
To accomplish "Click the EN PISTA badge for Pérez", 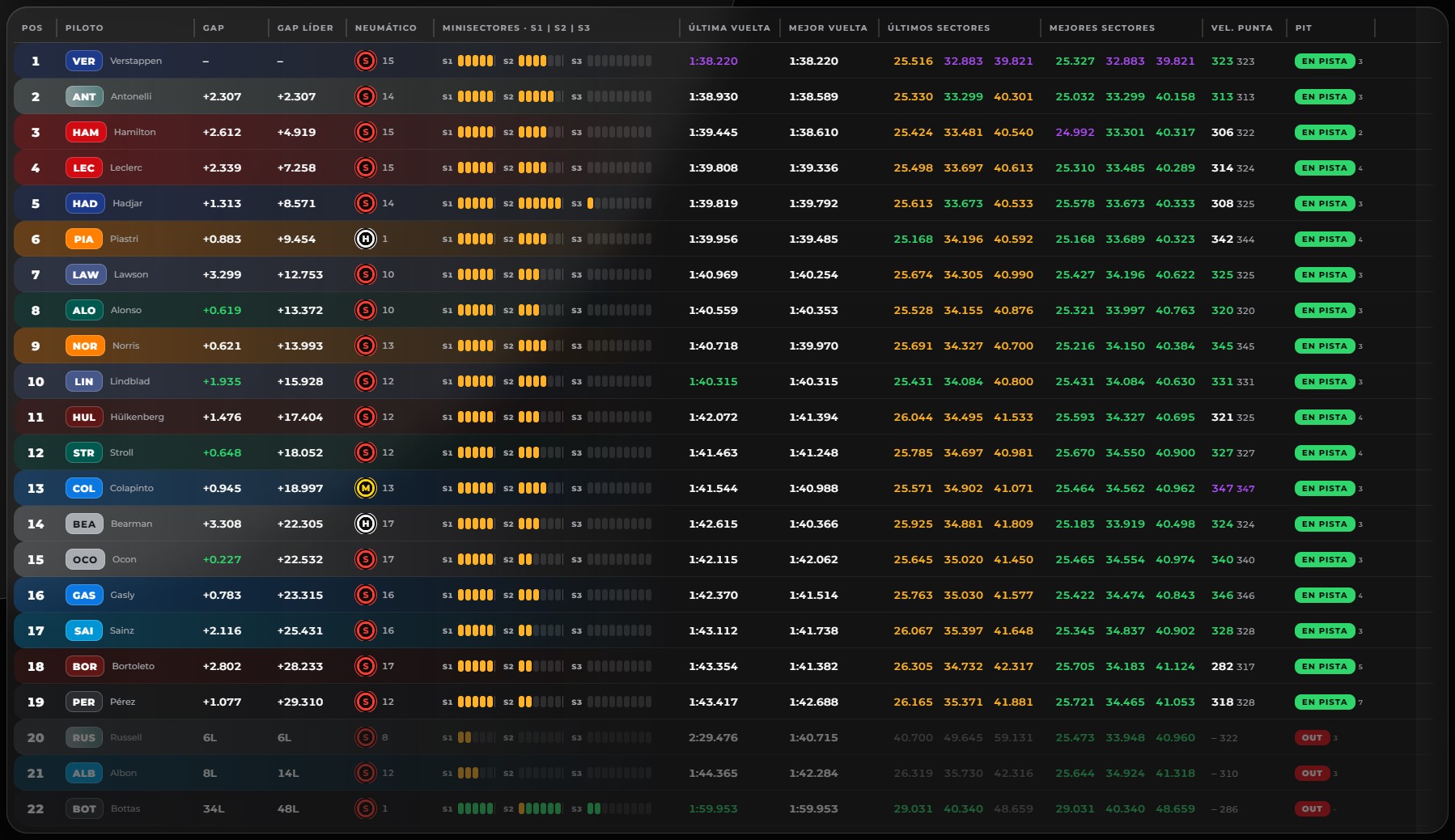I will tap(1325, 702).
